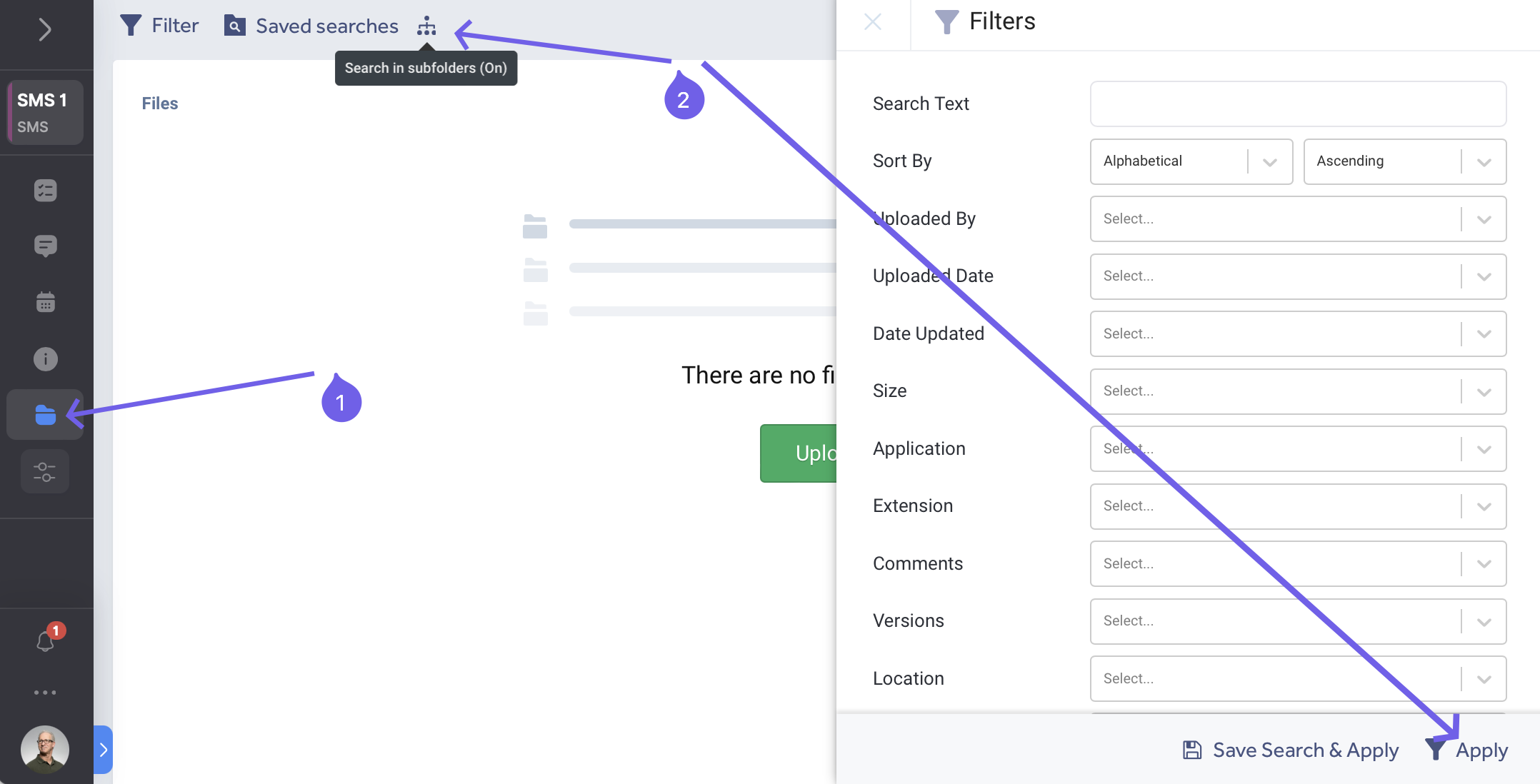Open the info sidebar icon
This screenshot has height=784, width=1540.
(45, 358)
